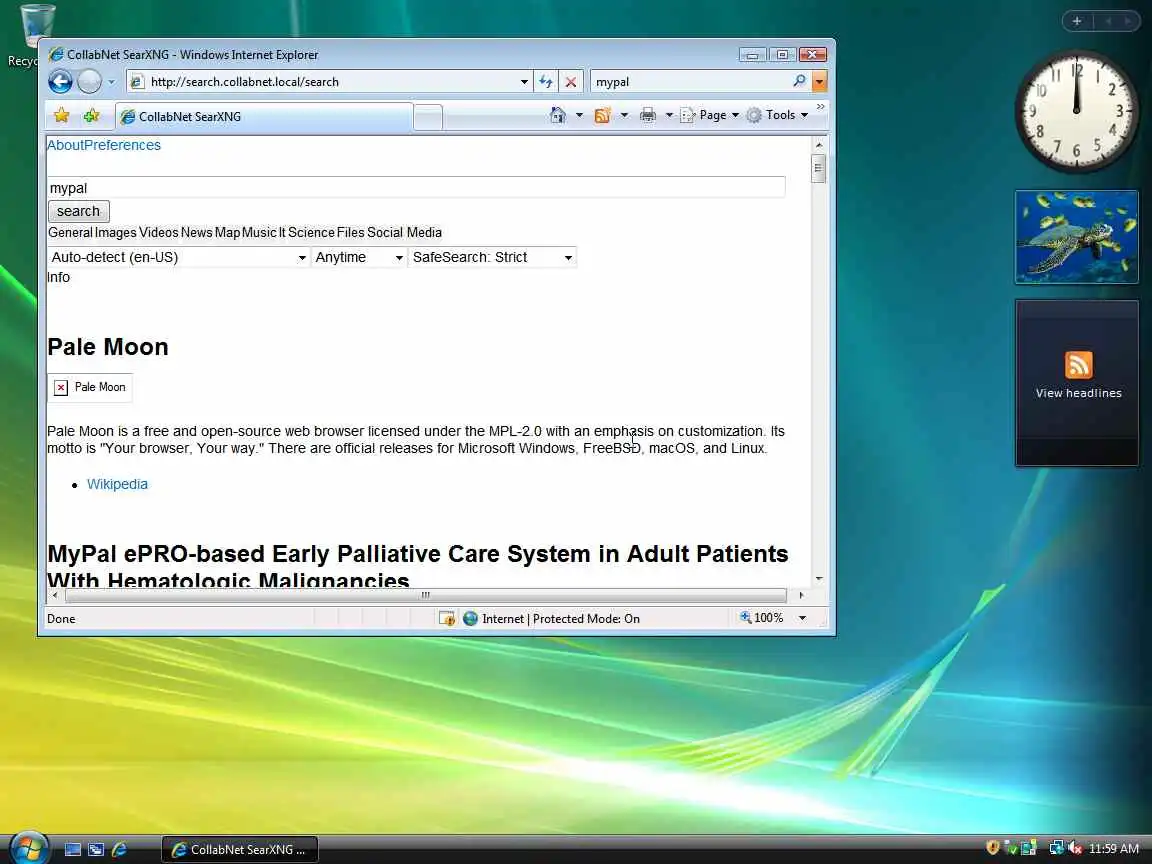This screenshot has height=864, width=1152.
Task: Open the Tools menu
Action: point(777,115)
